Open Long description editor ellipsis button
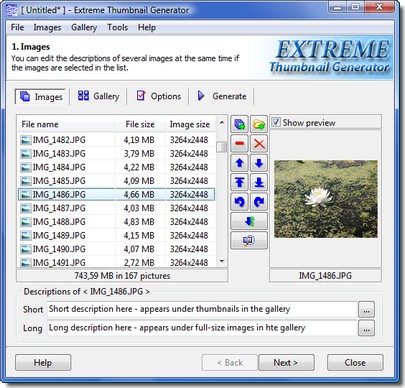405x388 pixels. coord(366,328)
